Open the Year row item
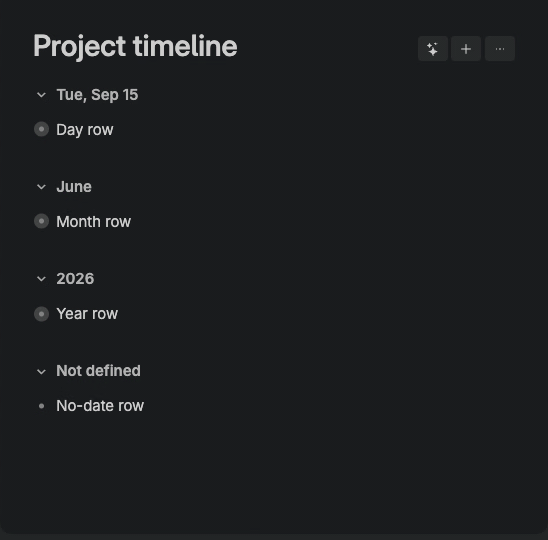Viewport: 548px width, 540px height. 87,314
